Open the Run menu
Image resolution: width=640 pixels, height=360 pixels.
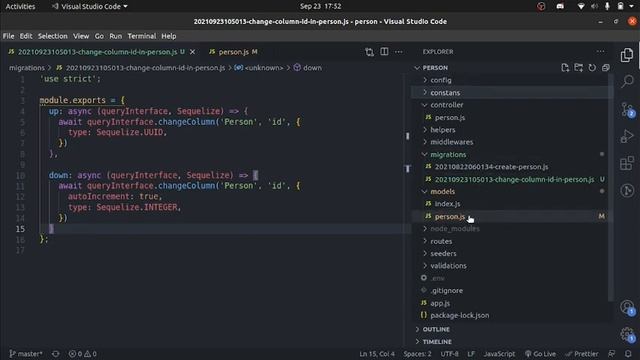click(x=116, y=36)
